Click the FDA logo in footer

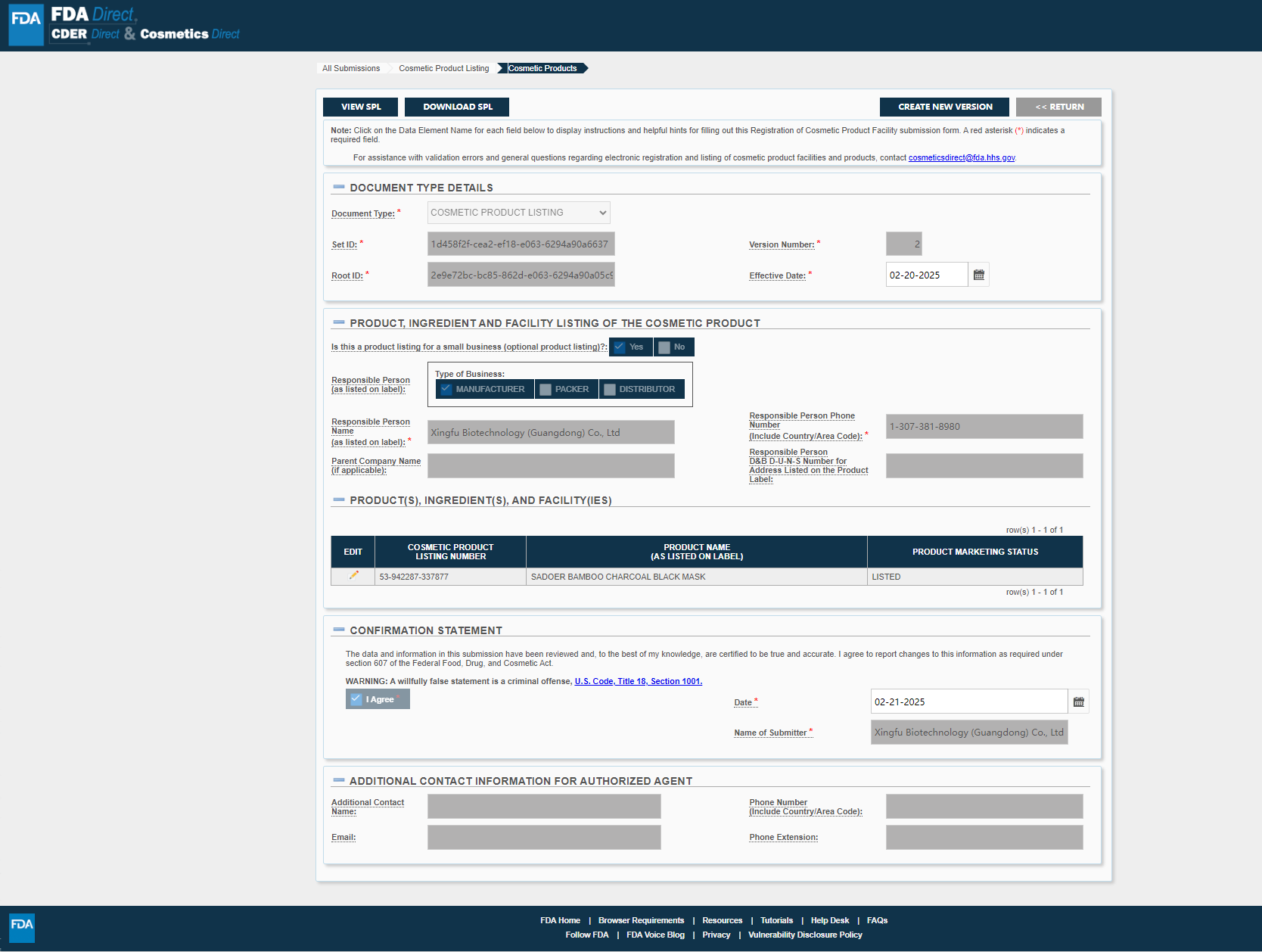tap(22, 927)
